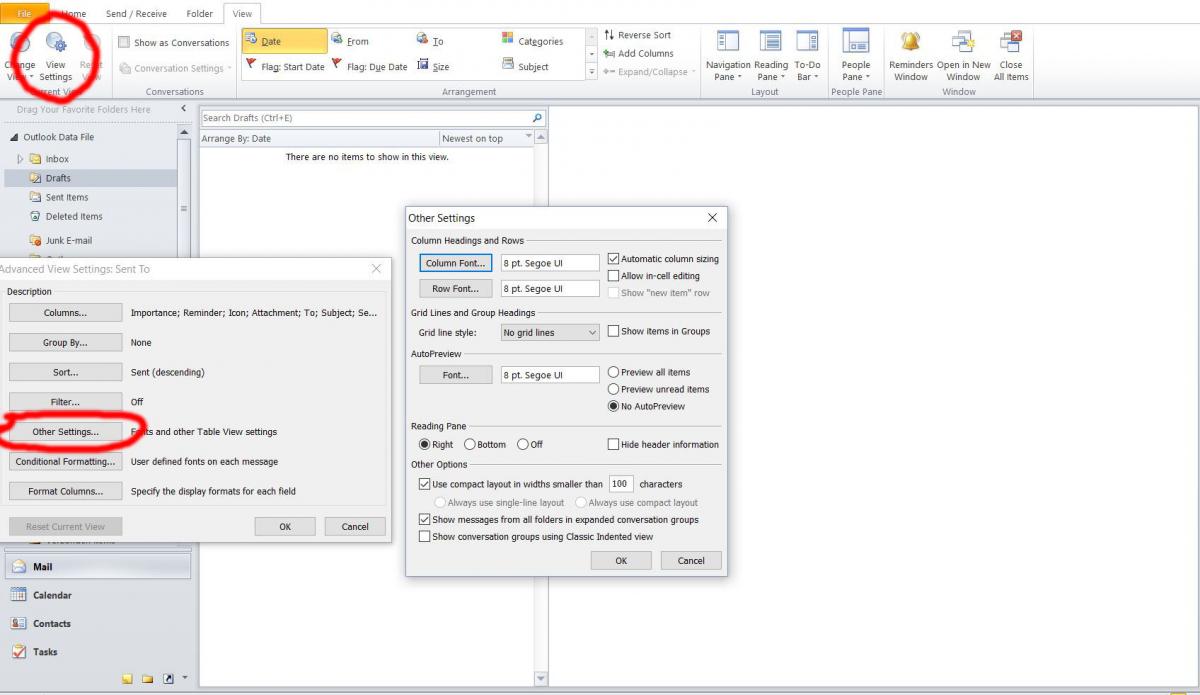1200x695 pixels.
Task: Click Other Settings... in Advanced View Settings
Action: [65, 432]
